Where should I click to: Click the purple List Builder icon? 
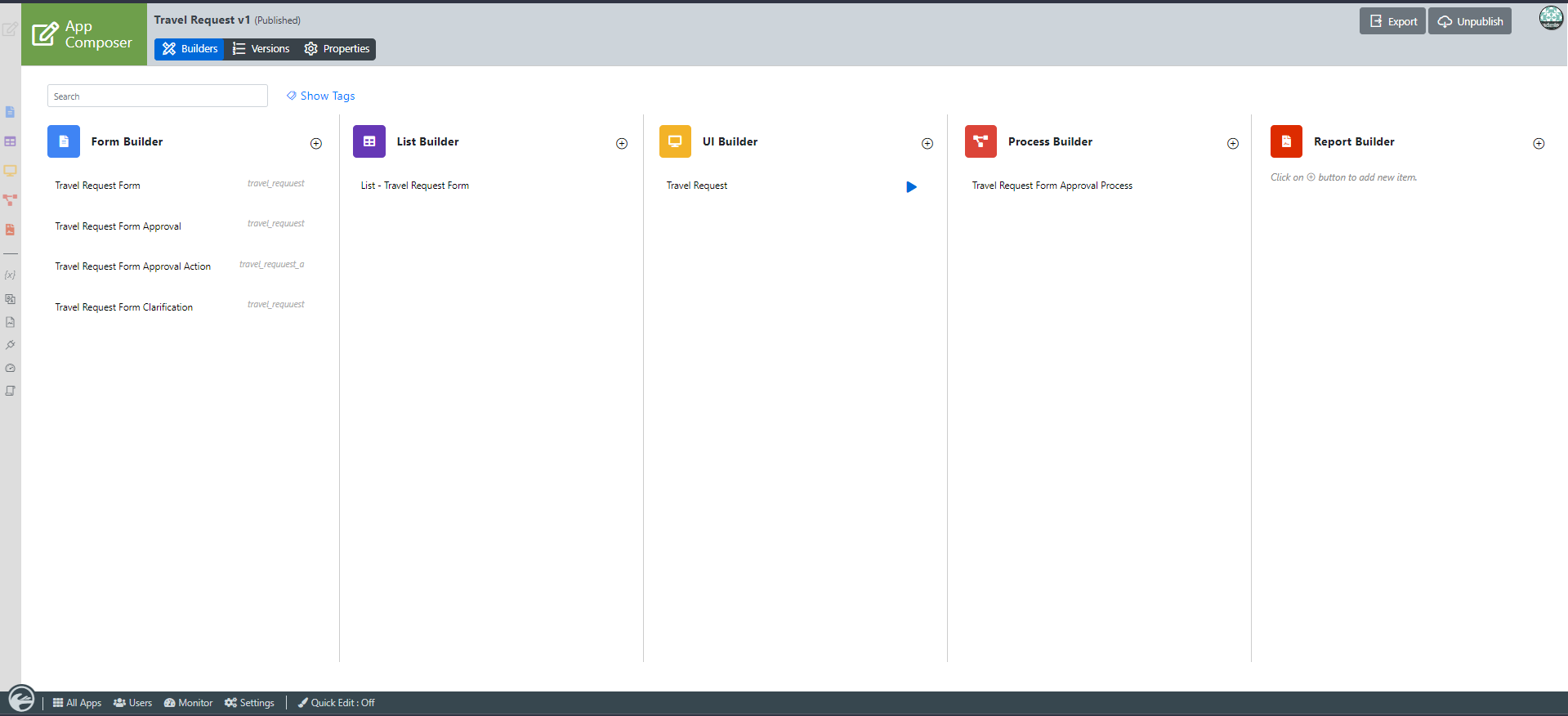click(x=369, y=141)
